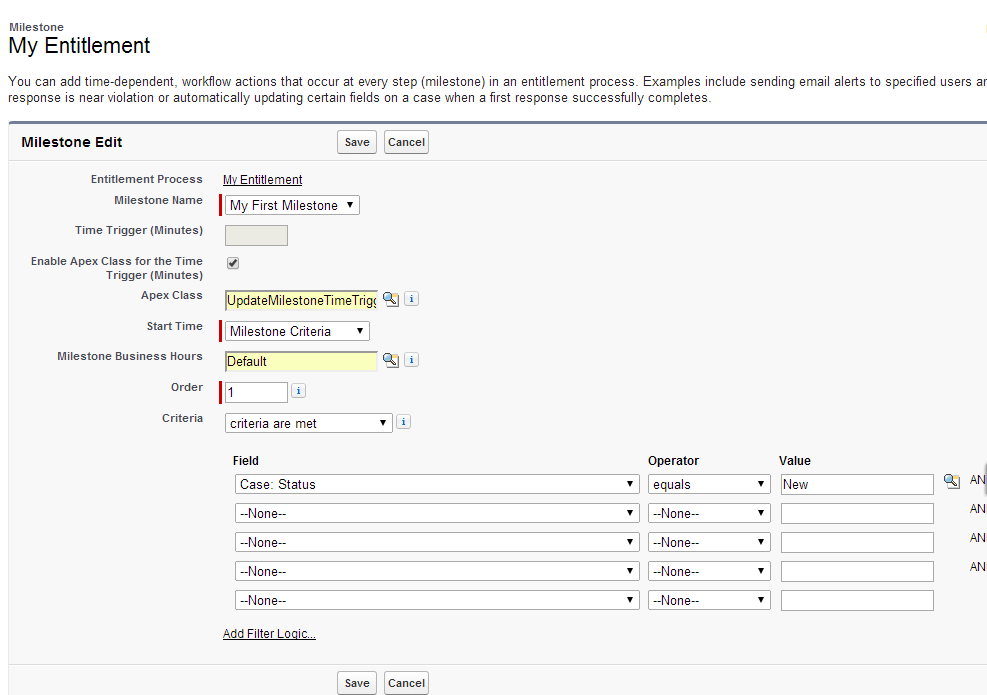
Task: Show the Apex Class info icon tooltip
Action: point(411,299)
